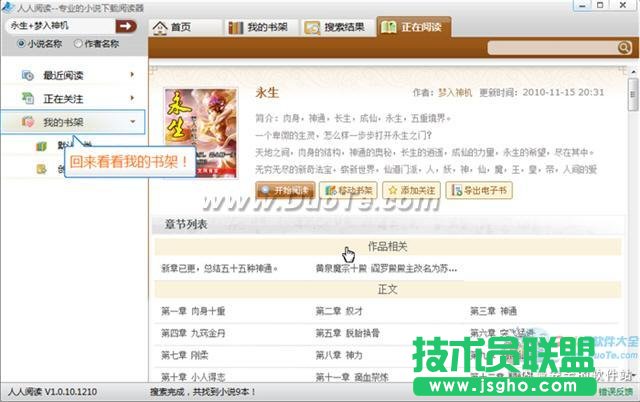This screenshot has height=402, width=640.
Task: Click the 开始阅读 button
Action: [x=285, y=190]
